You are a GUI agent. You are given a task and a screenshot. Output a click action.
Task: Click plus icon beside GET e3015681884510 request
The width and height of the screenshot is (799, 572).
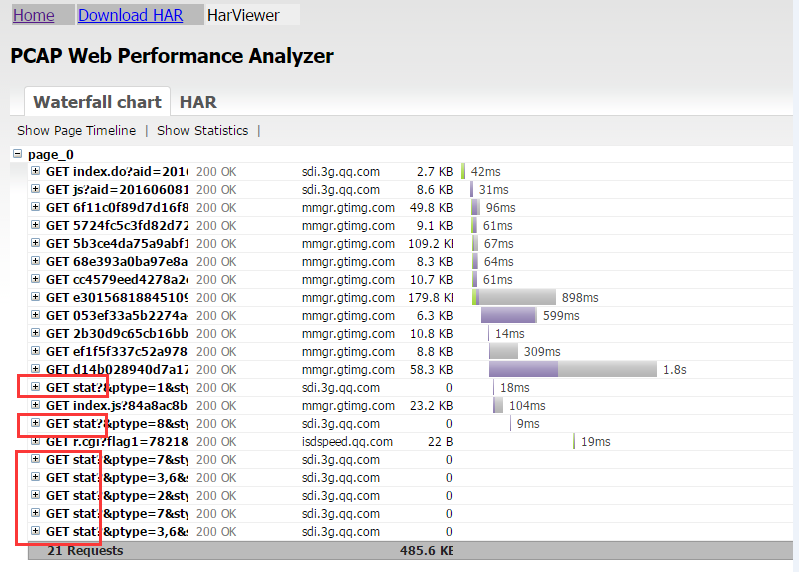point(36,297)
